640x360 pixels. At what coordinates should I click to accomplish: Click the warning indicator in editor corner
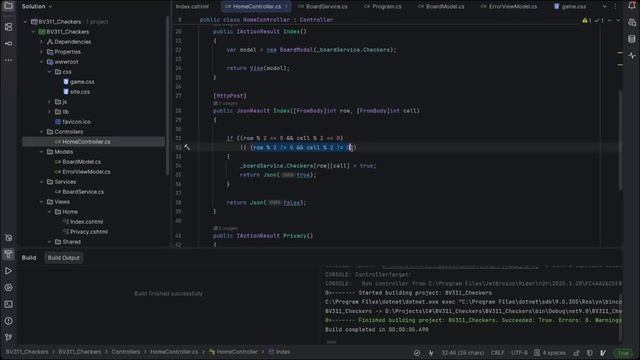[x=587, y=20]
